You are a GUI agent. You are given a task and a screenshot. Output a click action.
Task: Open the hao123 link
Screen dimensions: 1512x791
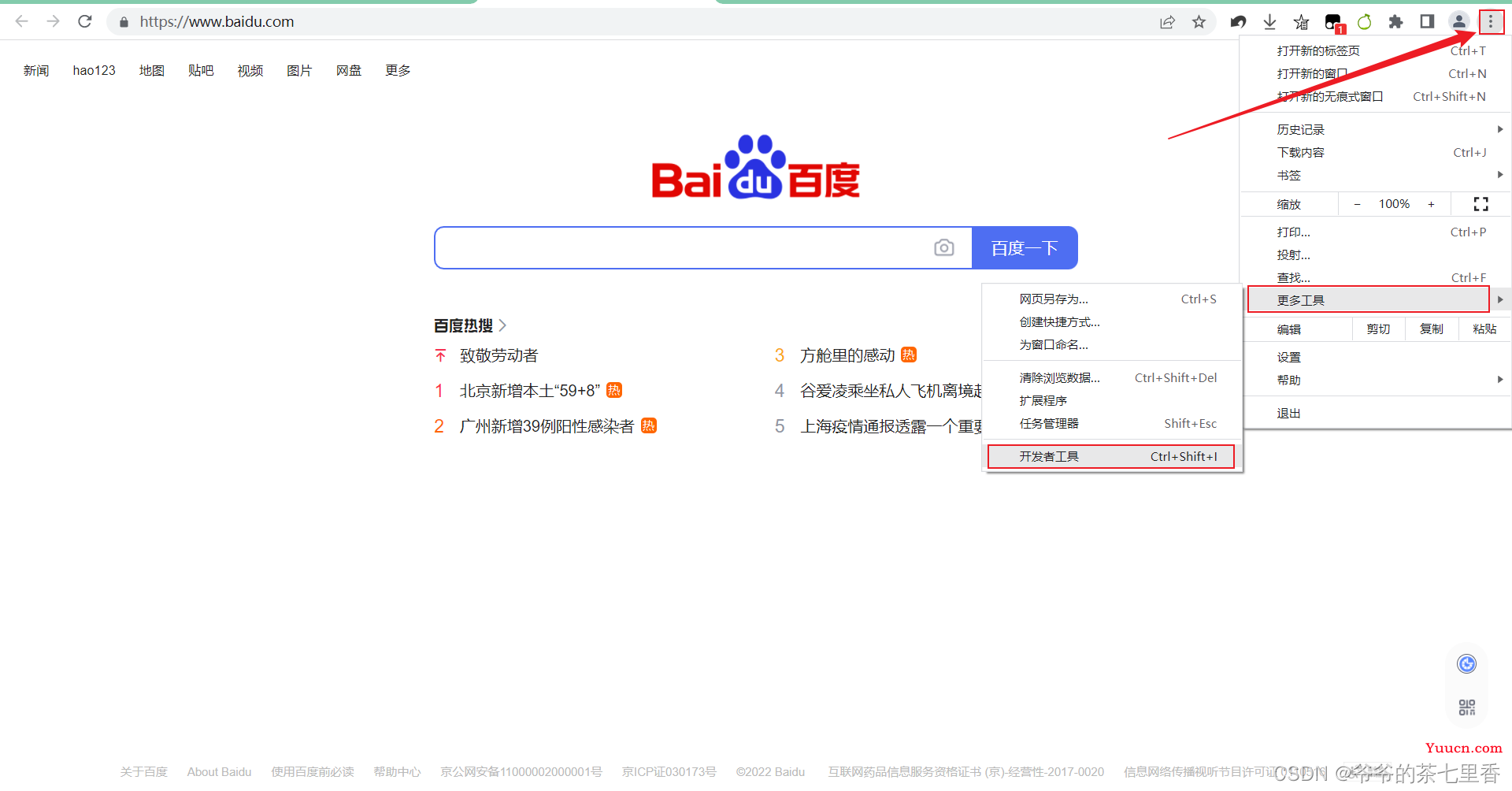pos(94,70)
